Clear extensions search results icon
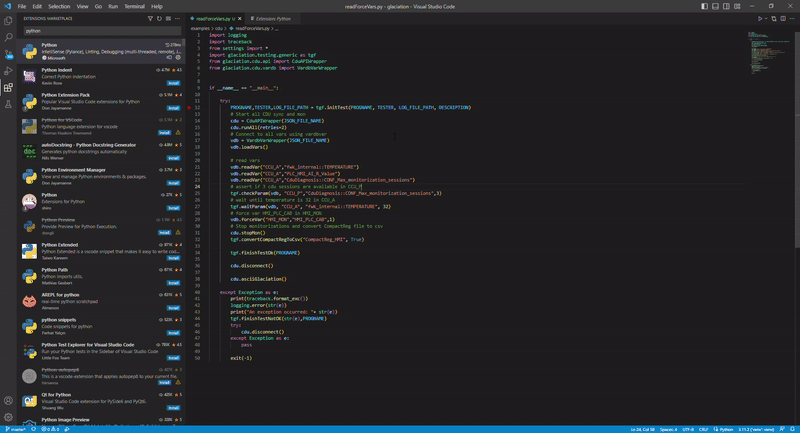The image size is (800, 433). coord(168,18)
